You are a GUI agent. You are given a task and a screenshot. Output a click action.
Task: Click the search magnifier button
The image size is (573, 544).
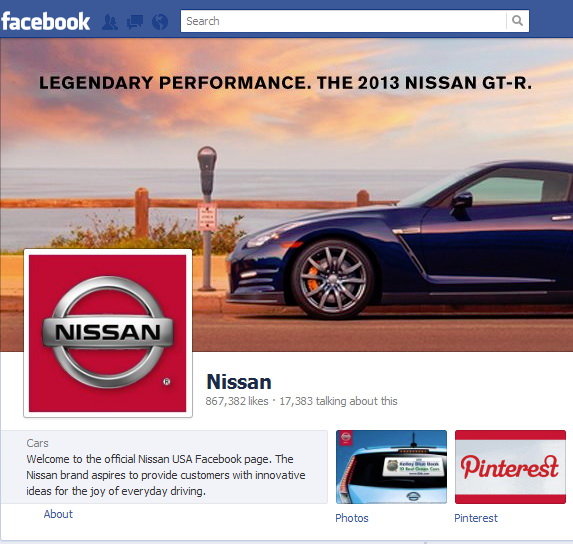tap(517, 21)
